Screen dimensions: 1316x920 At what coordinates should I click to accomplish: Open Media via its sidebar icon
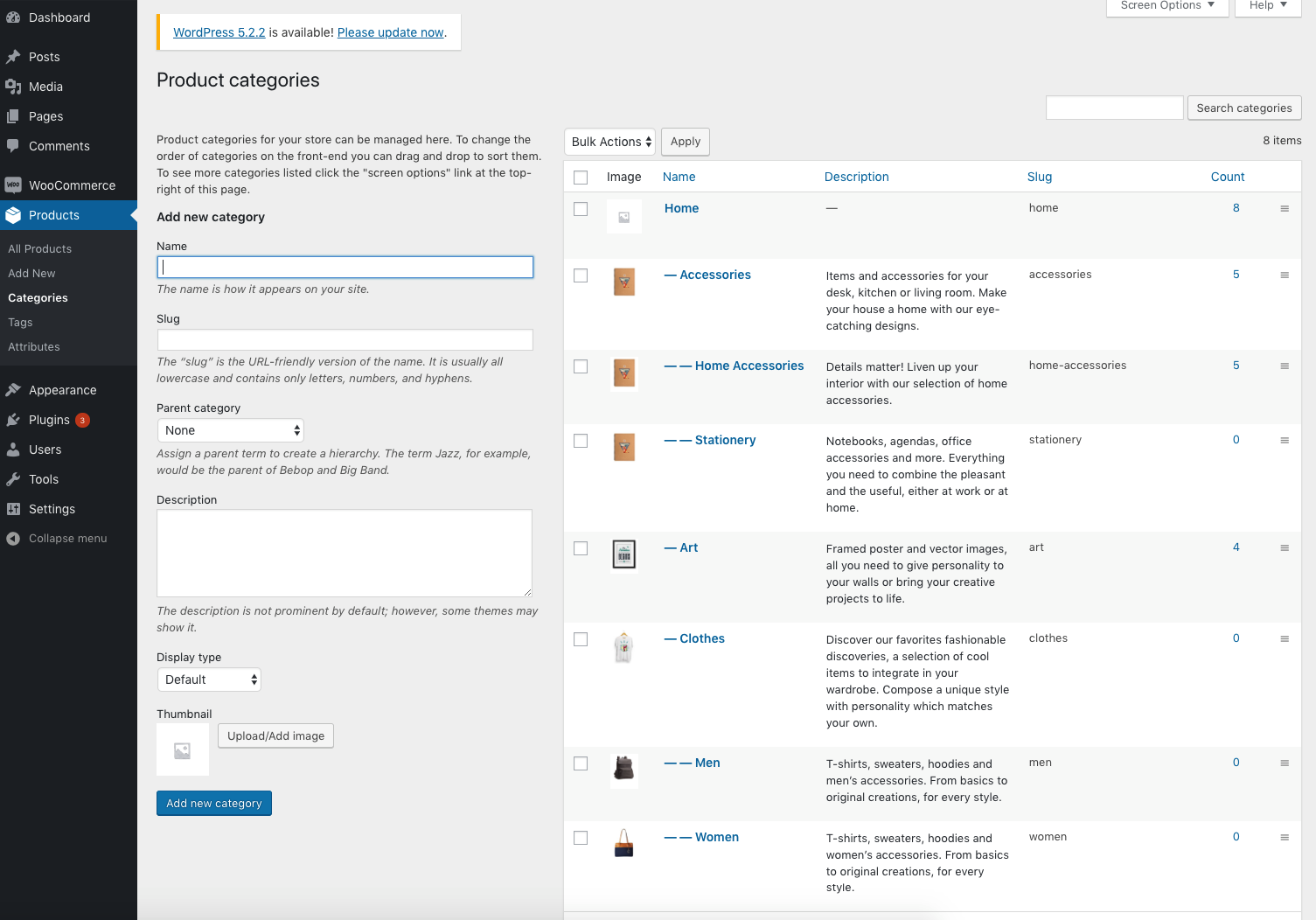tap(13, 87)
